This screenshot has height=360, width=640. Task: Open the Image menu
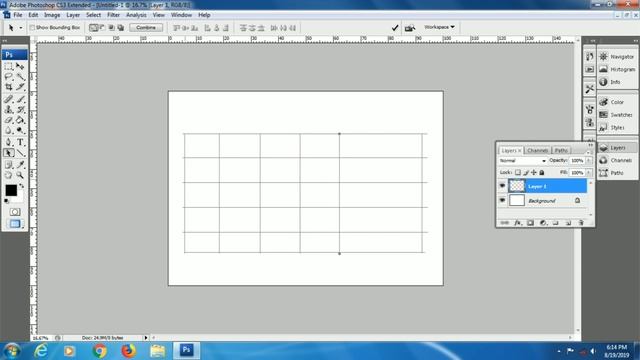coord(52,15)
